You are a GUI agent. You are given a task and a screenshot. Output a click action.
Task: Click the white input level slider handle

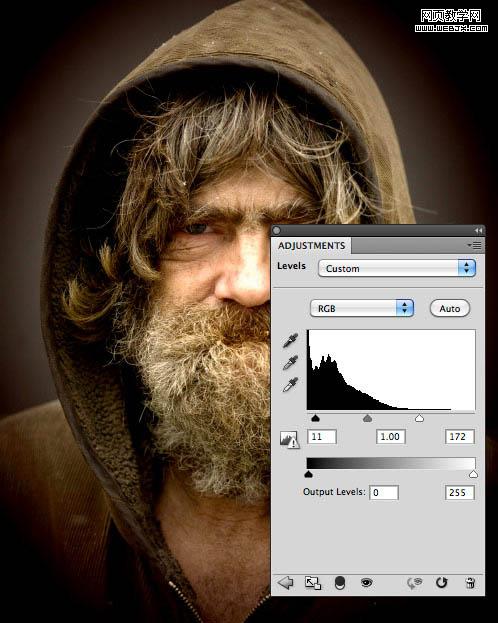(419, 418)
